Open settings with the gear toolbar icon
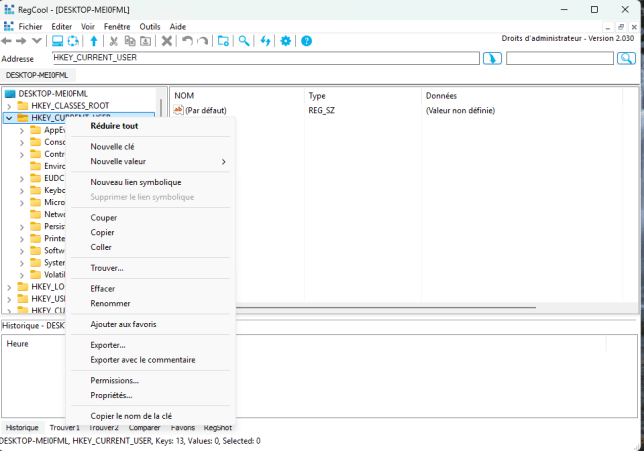644x451 pixels. click(x=285, y=41)
